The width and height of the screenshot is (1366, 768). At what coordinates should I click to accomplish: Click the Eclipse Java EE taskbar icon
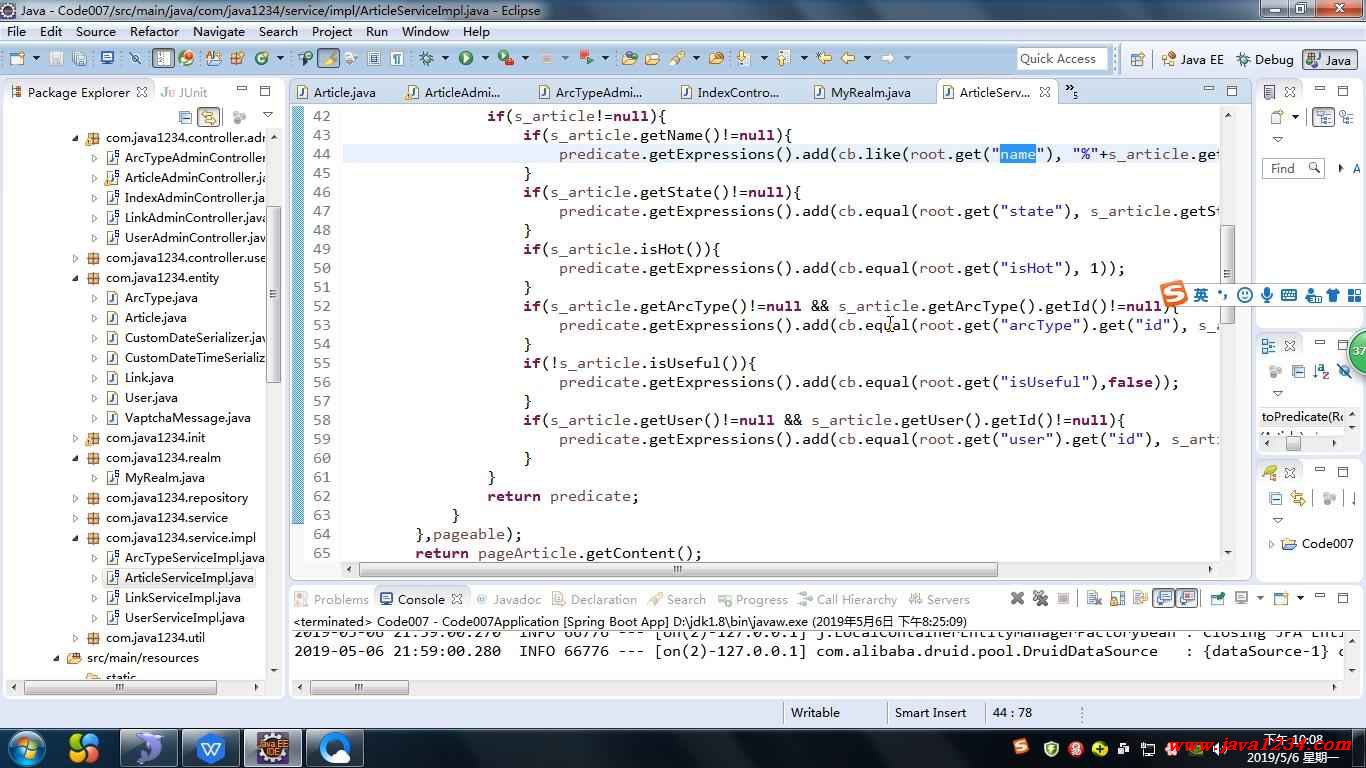pos(273,747)
